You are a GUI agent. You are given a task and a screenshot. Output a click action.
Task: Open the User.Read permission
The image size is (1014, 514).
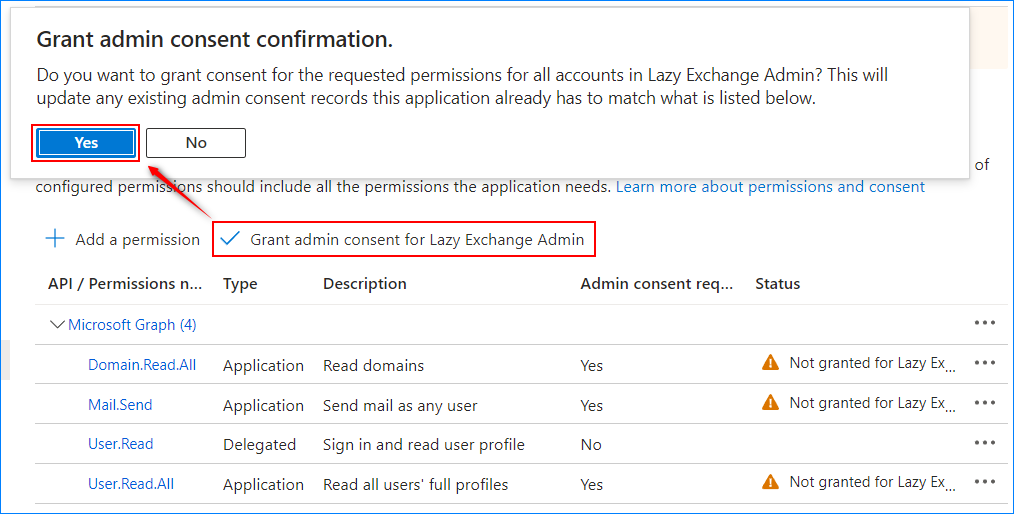121,444
